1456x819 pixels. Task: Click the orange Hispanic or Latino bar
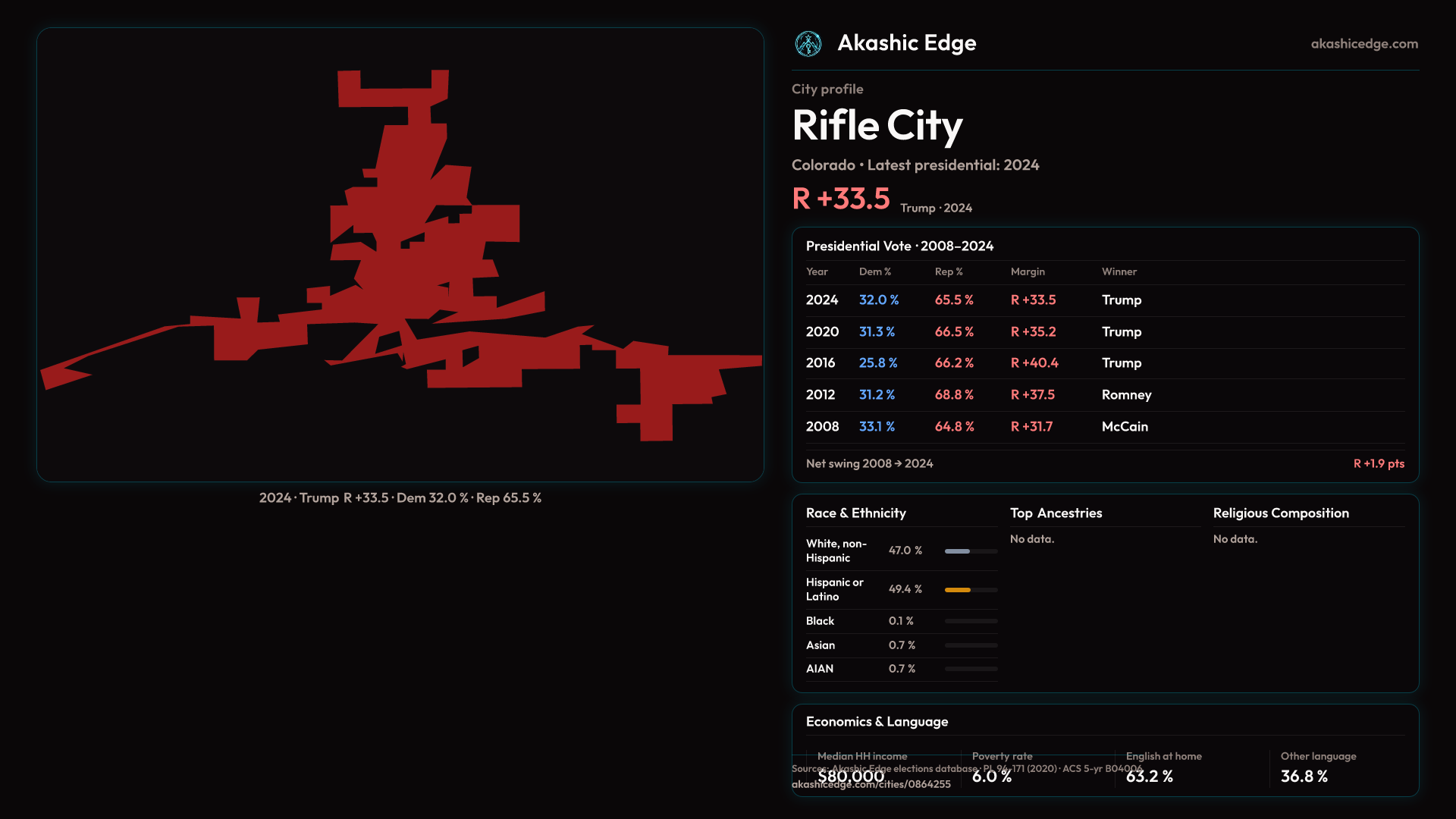958,590
